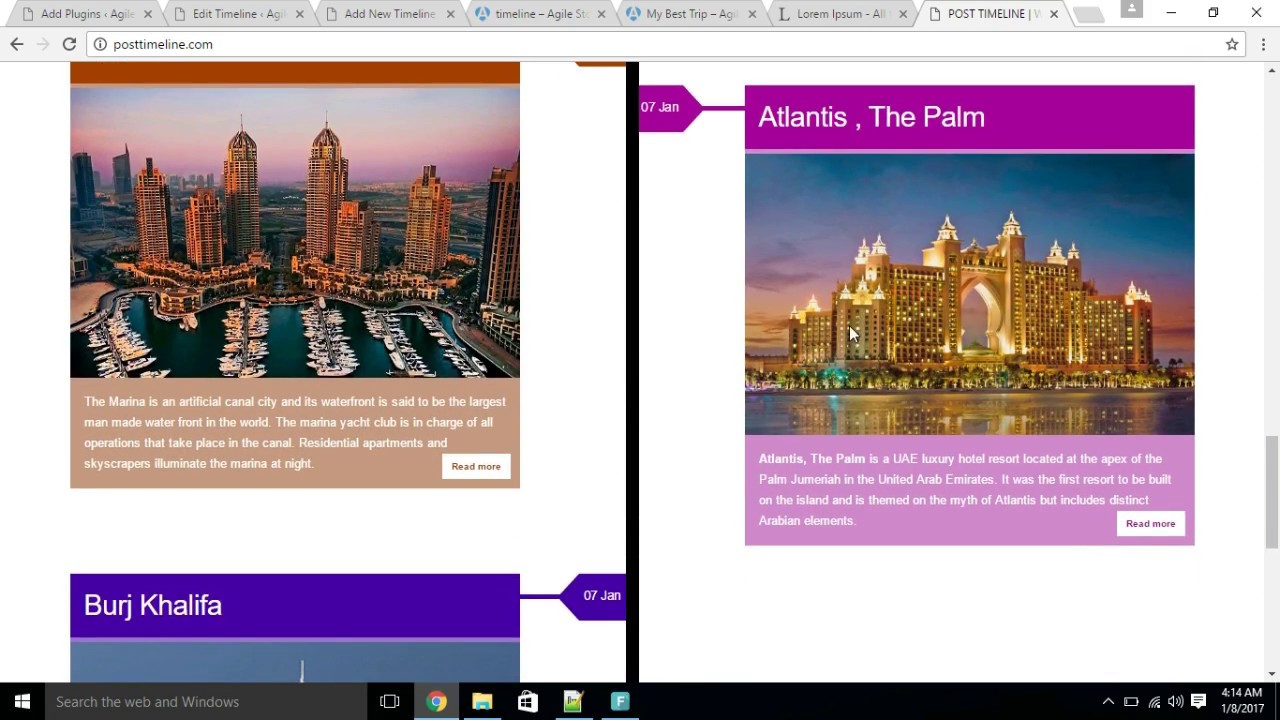This screenshot has height=720, width=1280.
Task: Switch to the timeline – Agile tab
Action: coord(534,14)
